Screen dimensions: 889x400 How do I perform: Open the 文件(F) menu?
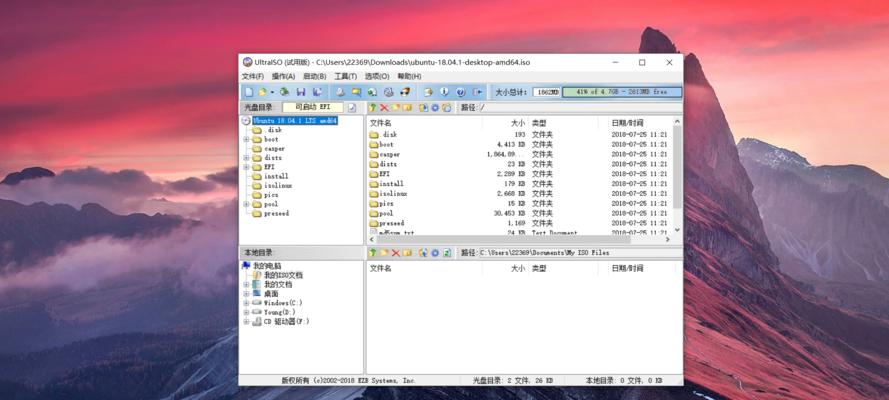click(253, 76)
